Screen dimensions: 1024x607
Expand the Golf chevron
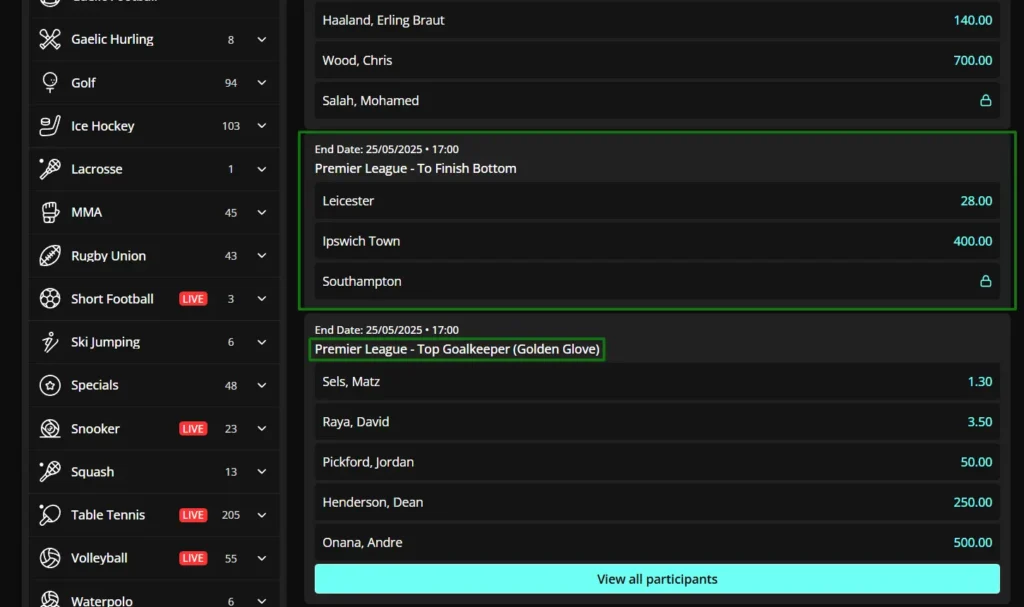point(262,82)
